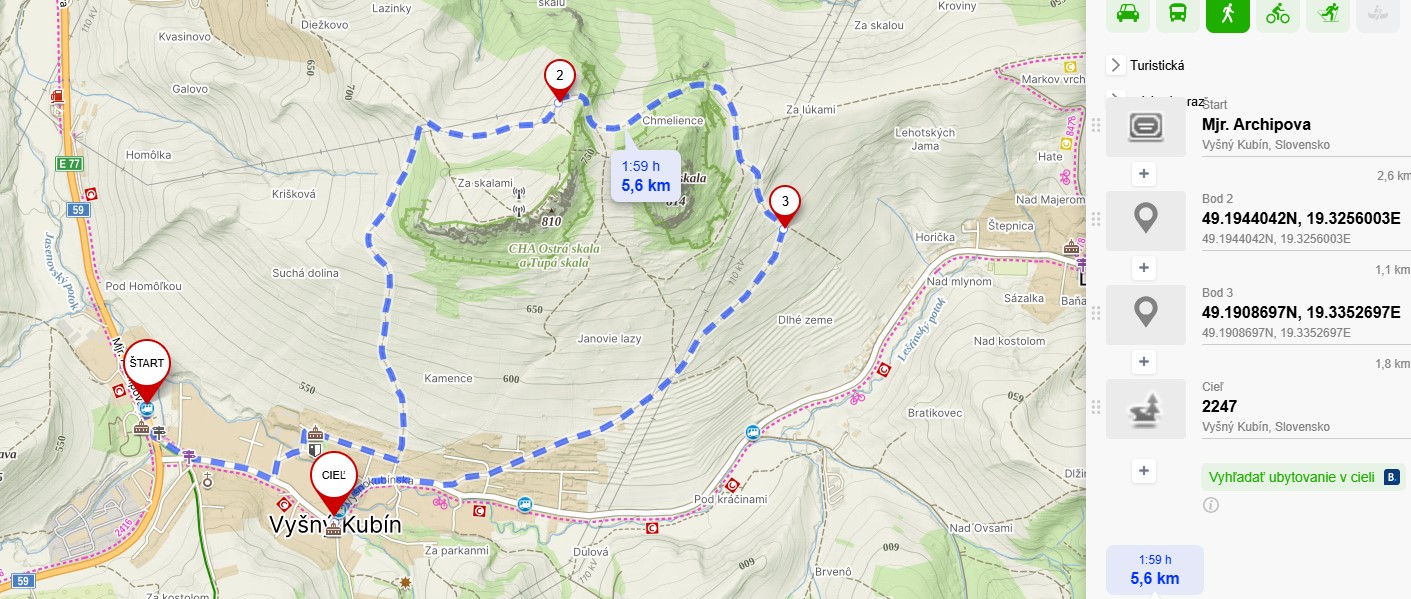This screenshot has height=599, width=1411.
Task: Select the walking route mode icon
Action: [x=1228, y=13]
